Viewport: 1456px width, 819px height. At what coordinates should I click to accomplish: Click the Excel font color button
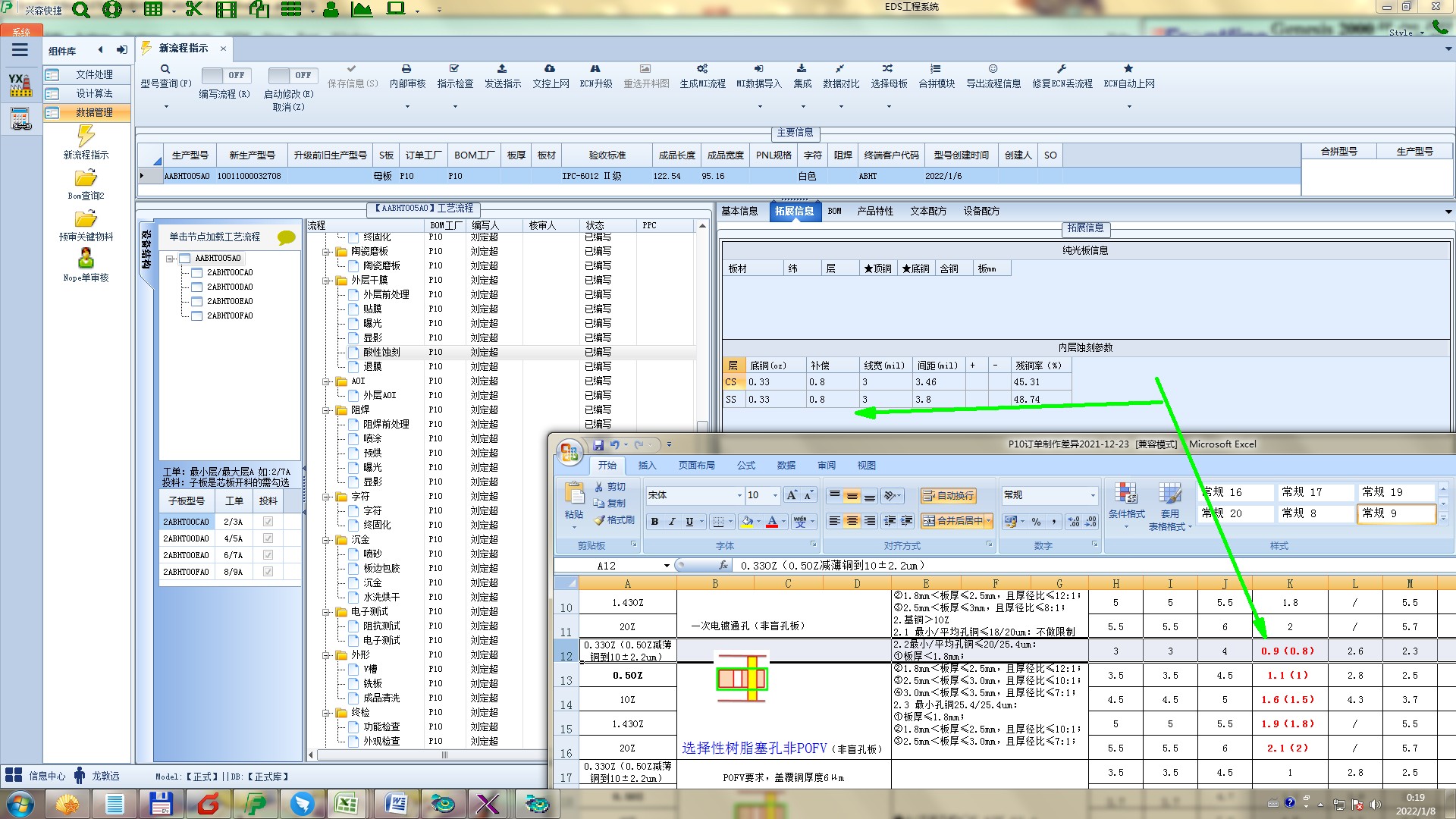pyautogui.click(x=771, y=522)
